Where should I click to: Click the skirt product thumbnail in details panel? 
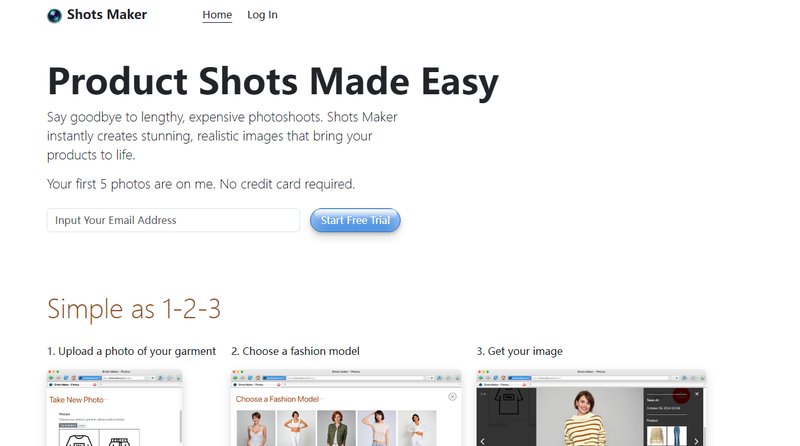(657, 436)
